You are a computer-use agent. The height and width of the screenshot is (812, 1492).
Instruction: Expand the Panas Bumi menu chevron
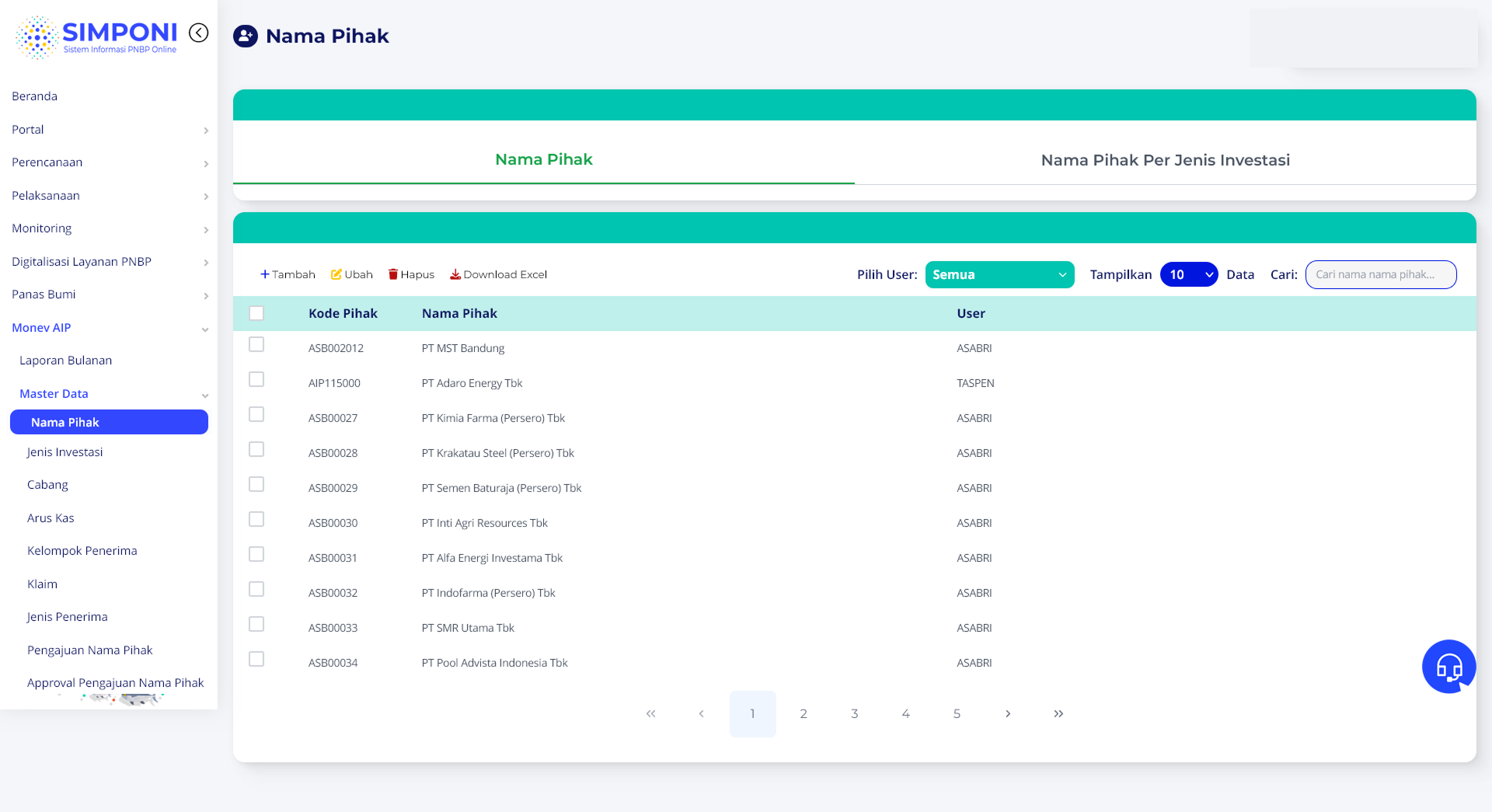click(206, 296)
